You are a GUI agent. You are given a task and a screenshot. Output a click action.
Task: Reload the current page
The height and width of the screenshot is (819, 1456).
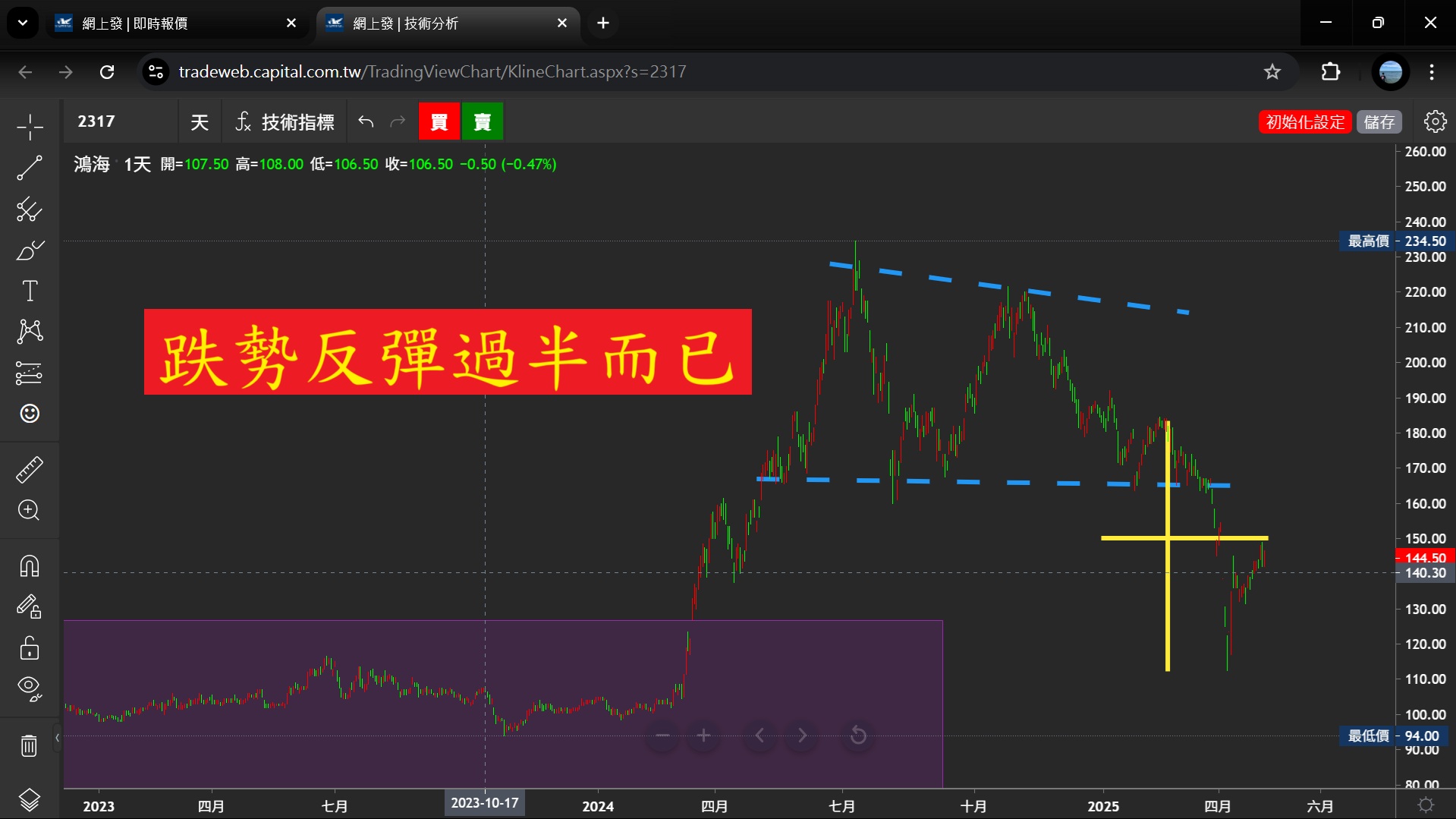click(107, 71)
